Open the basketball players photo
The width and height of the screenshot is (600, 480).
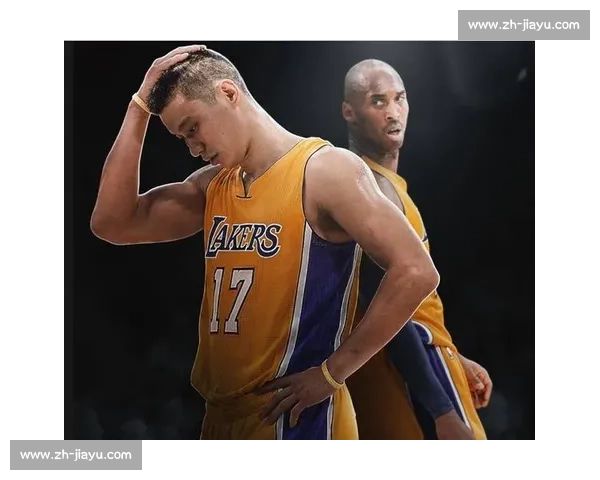[x=299, y=240]
